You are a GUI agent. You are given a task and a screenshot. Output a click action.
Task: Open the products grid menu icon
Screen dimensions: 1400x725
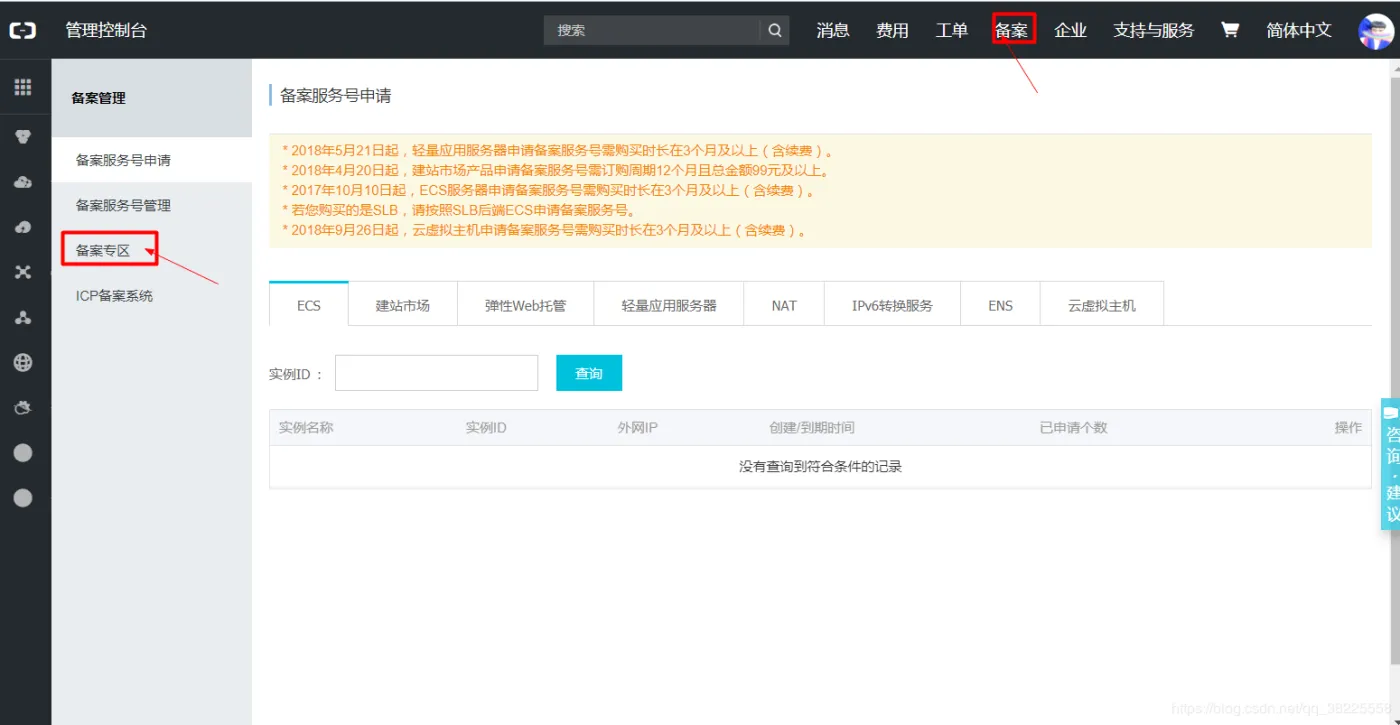click(x=23, y=87)
